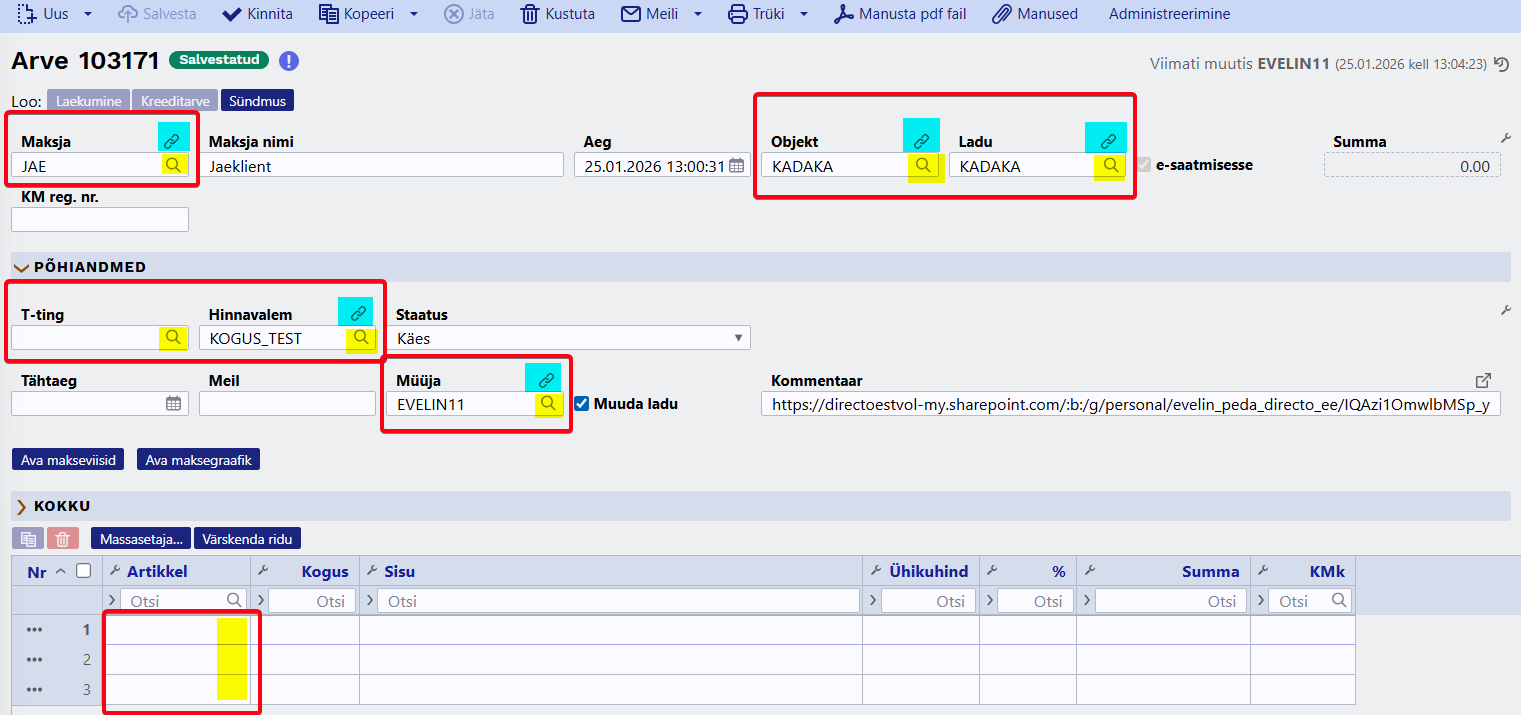Collapse the PÕHIANDMED section
The height and width of the screenshot is (715, 1521).
click(21, 267)
